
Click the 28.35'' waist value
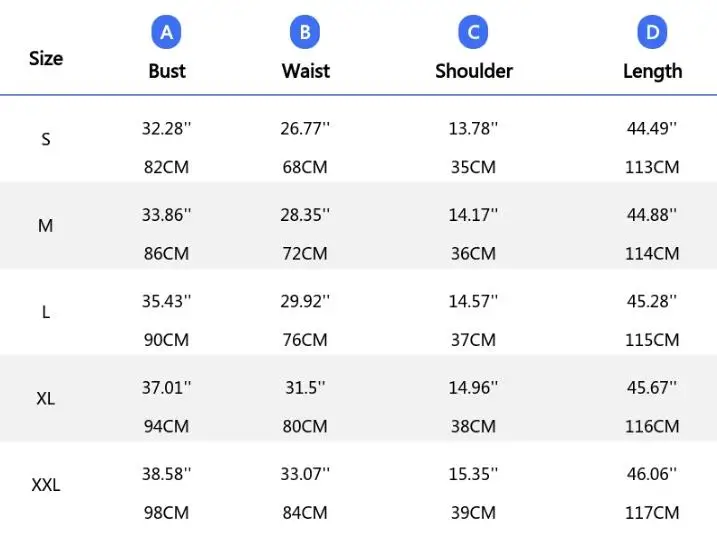click(x=305, y=214)
